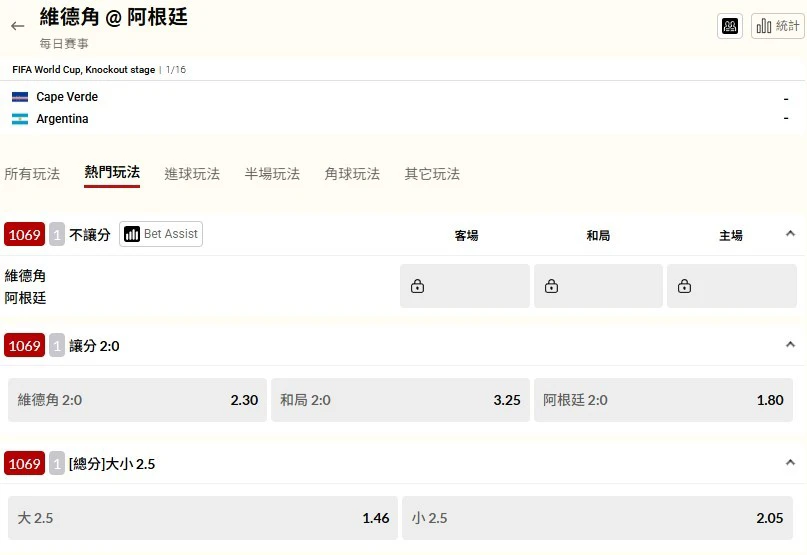Screen dimensions: 807x555
Task: Click the Cape Verde flag icon
Action: click(x=20, y=97)
